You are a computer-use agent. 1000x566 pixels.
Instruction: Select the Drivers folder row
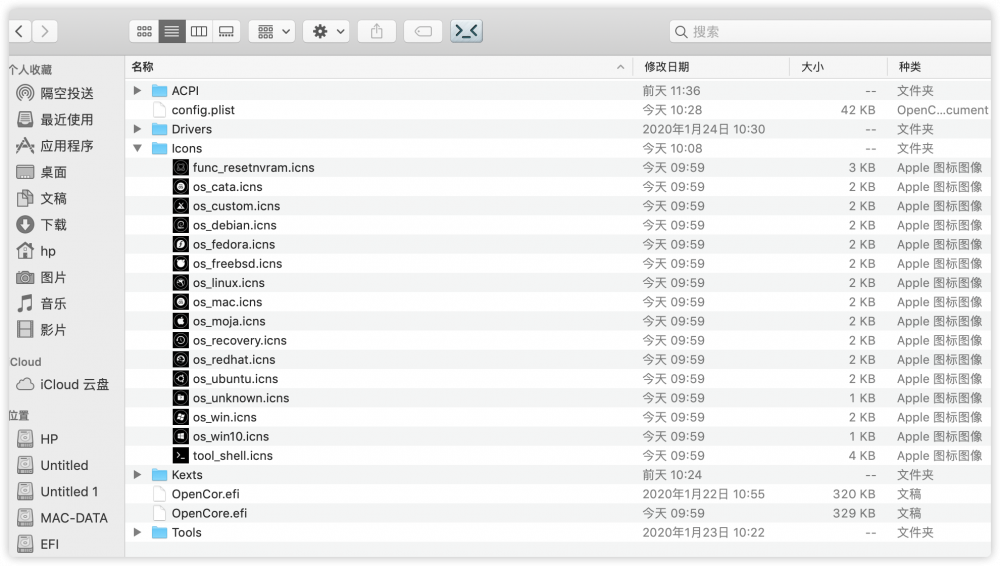pyautogui.click(x=558, y=129)
